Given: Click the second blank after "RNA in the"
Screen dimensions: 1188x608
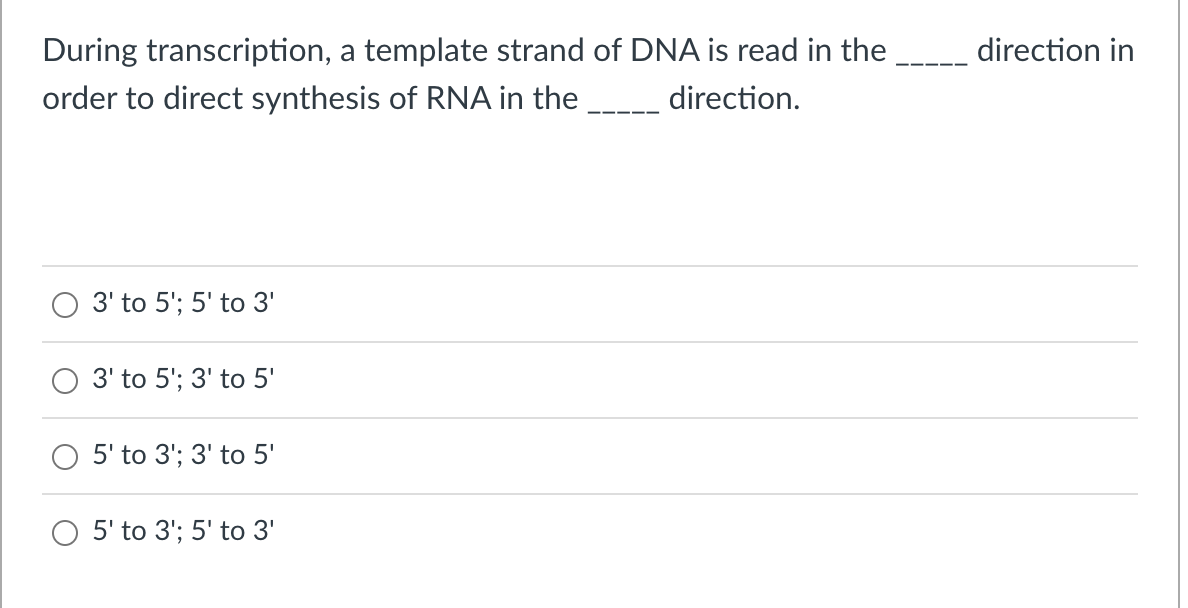Looking at the screenshot, I should click(624, 109).
